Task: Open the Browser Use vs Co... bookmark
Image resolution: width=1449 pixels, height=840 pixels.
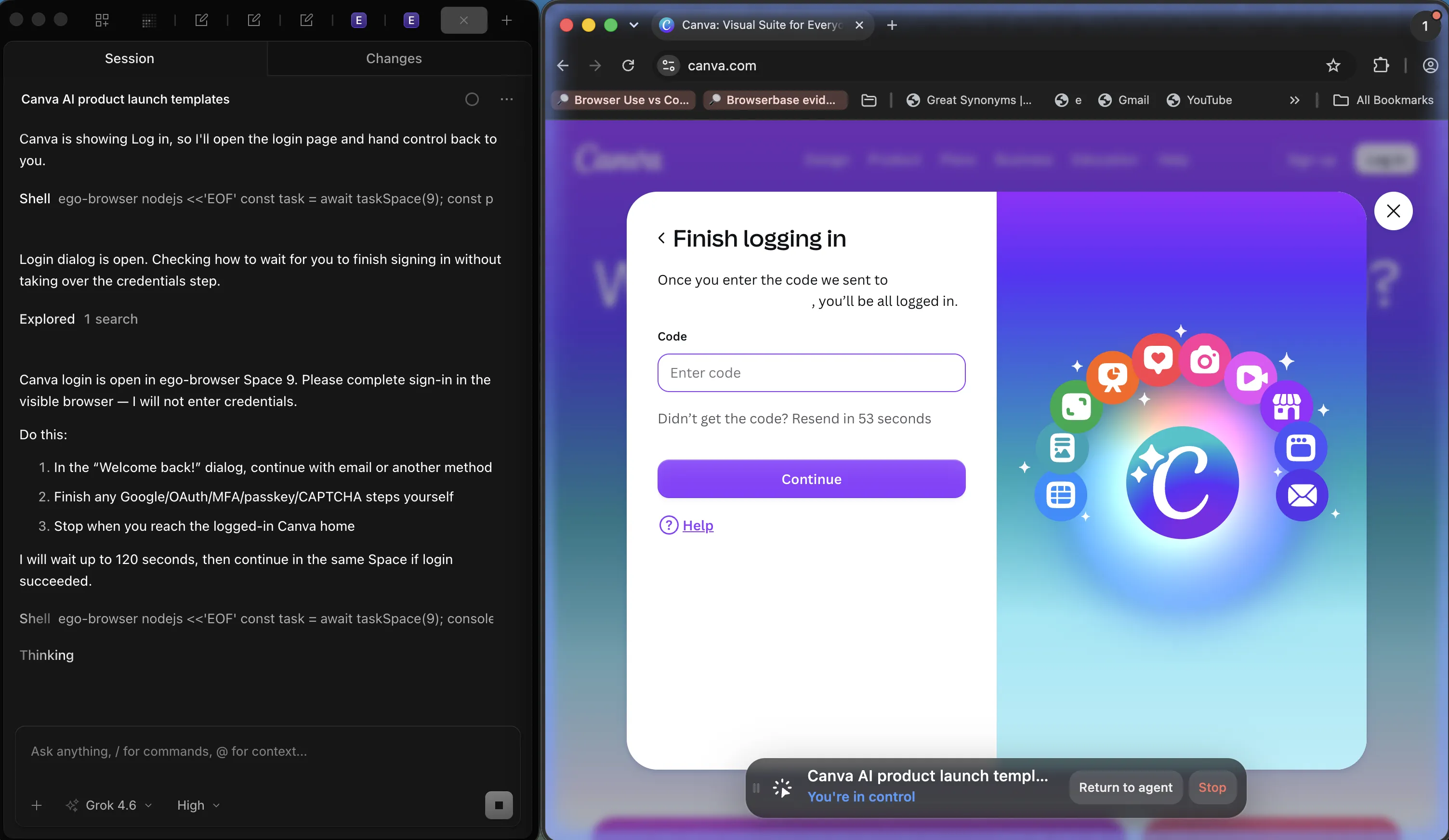Action: click(x=624, y=100)
